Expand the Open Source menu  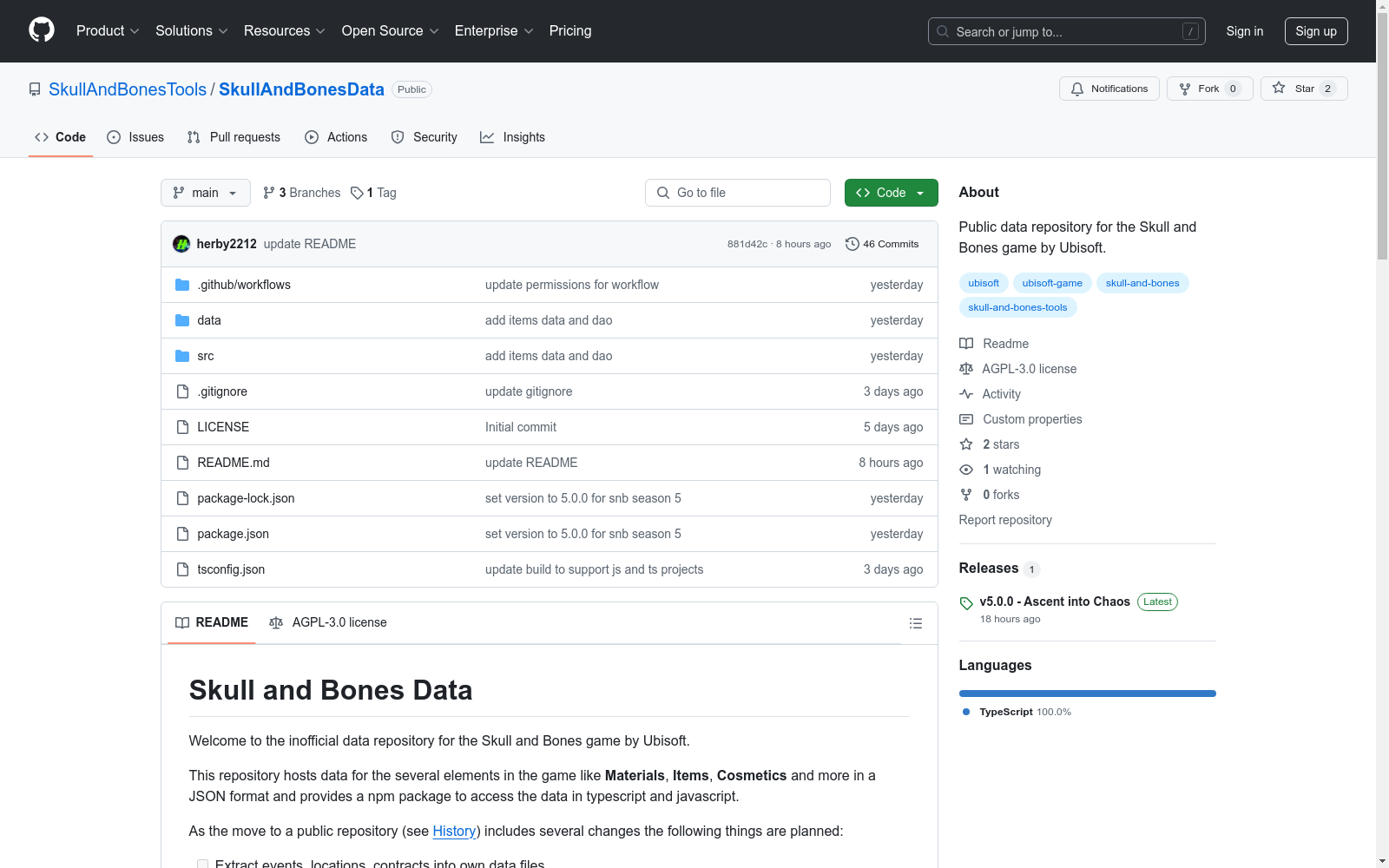click(391, 31)
